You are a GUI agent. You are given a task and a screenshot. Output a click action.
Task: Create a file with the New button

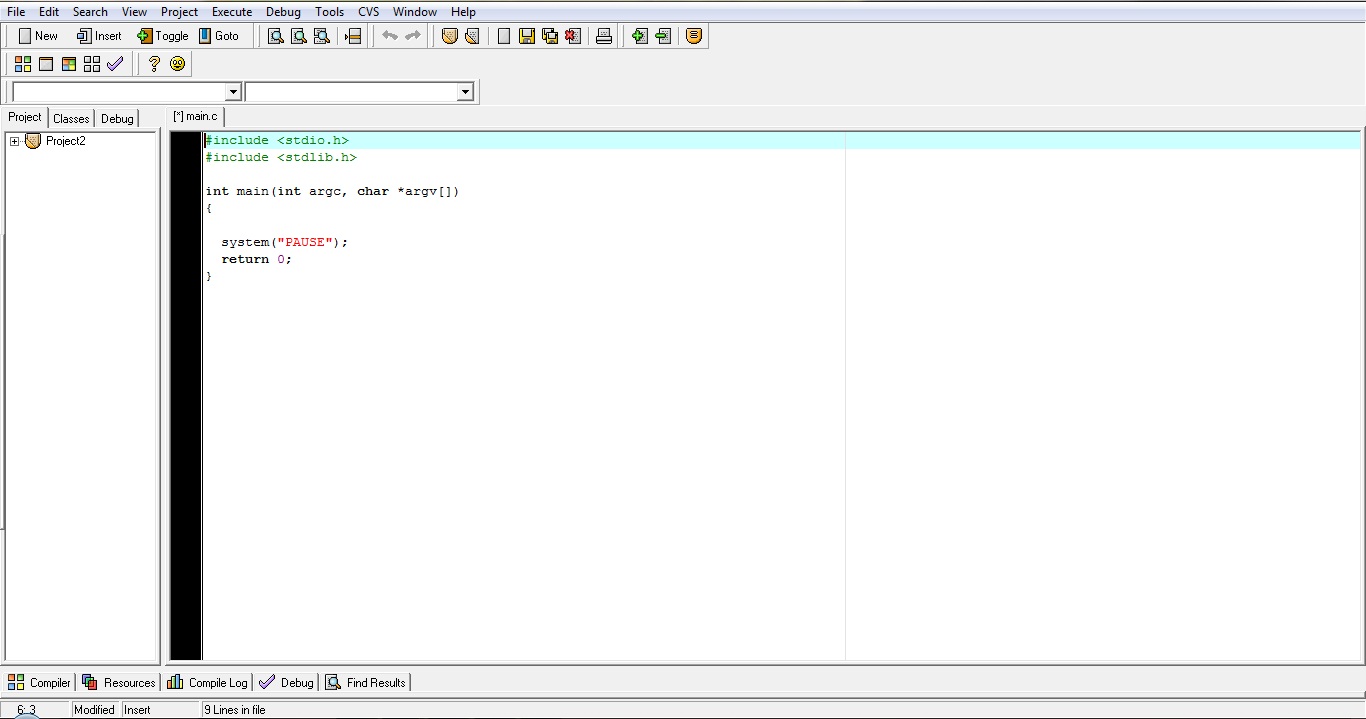37,35
